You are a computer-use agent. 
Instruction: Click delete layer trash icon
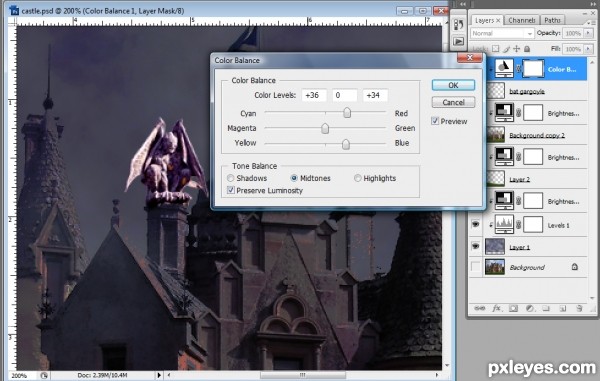579,308
